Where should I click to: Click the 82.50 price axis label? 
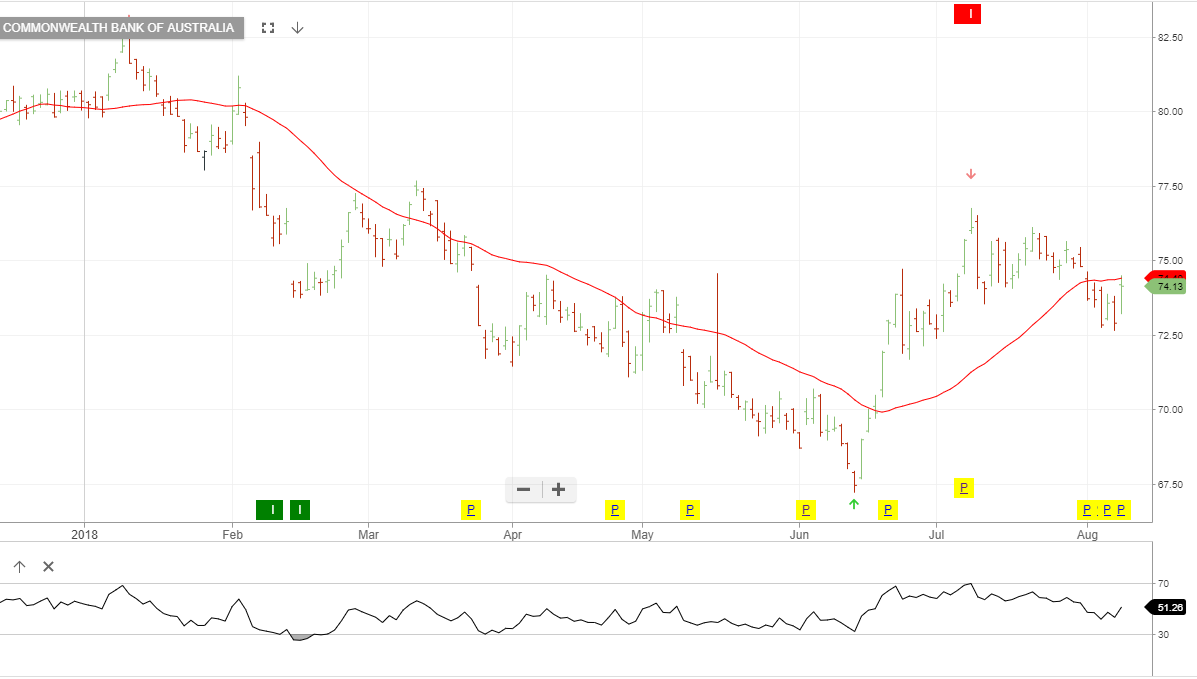1170,37
